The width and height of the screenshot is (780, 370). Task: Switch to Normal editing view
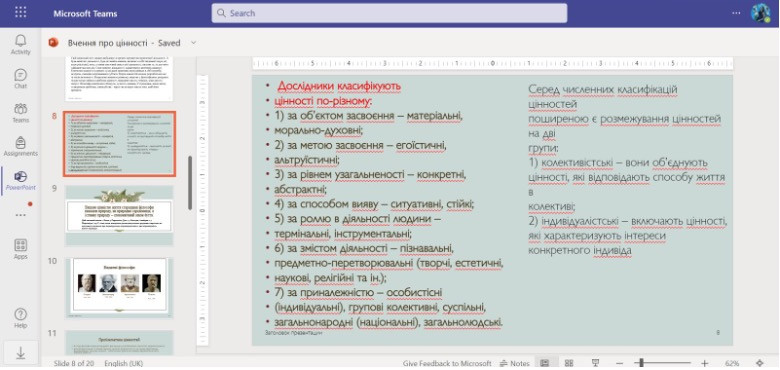(544, 363)
